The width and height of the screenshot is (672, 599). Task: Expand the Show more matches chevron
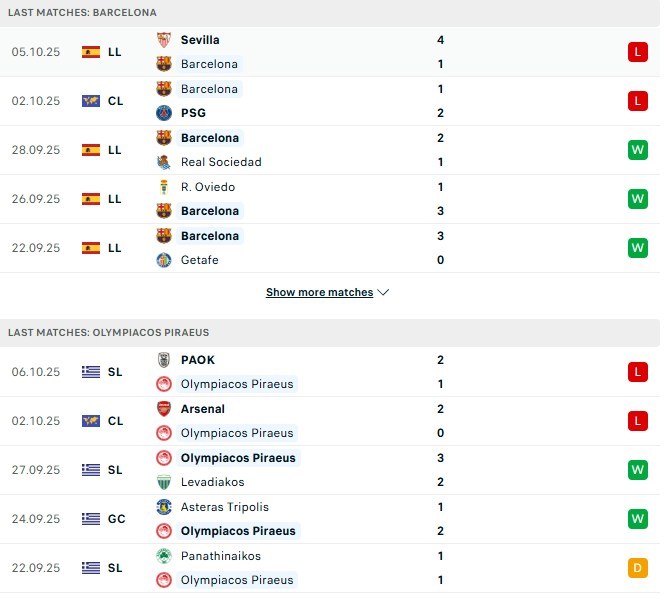[x=384, y=293]
